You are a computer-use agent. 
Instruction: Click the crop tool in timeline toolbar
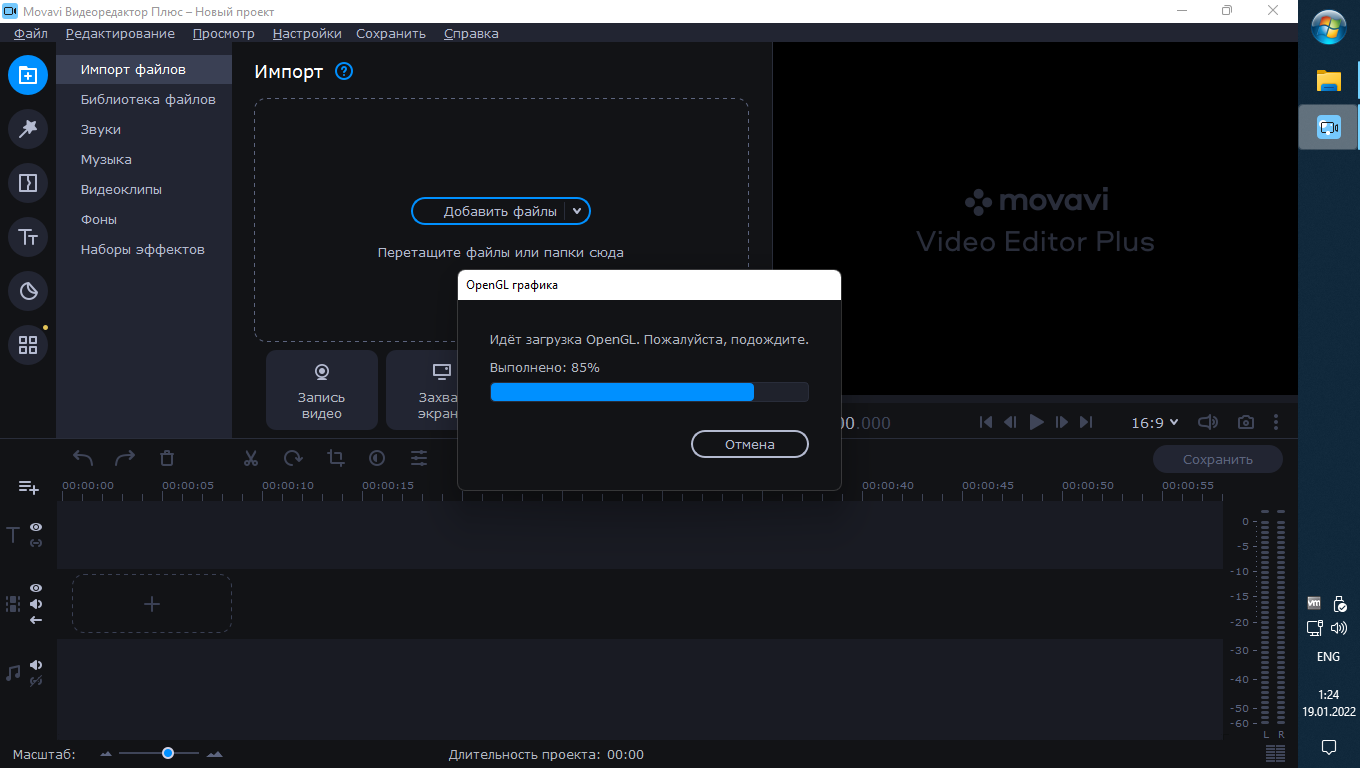335,458
